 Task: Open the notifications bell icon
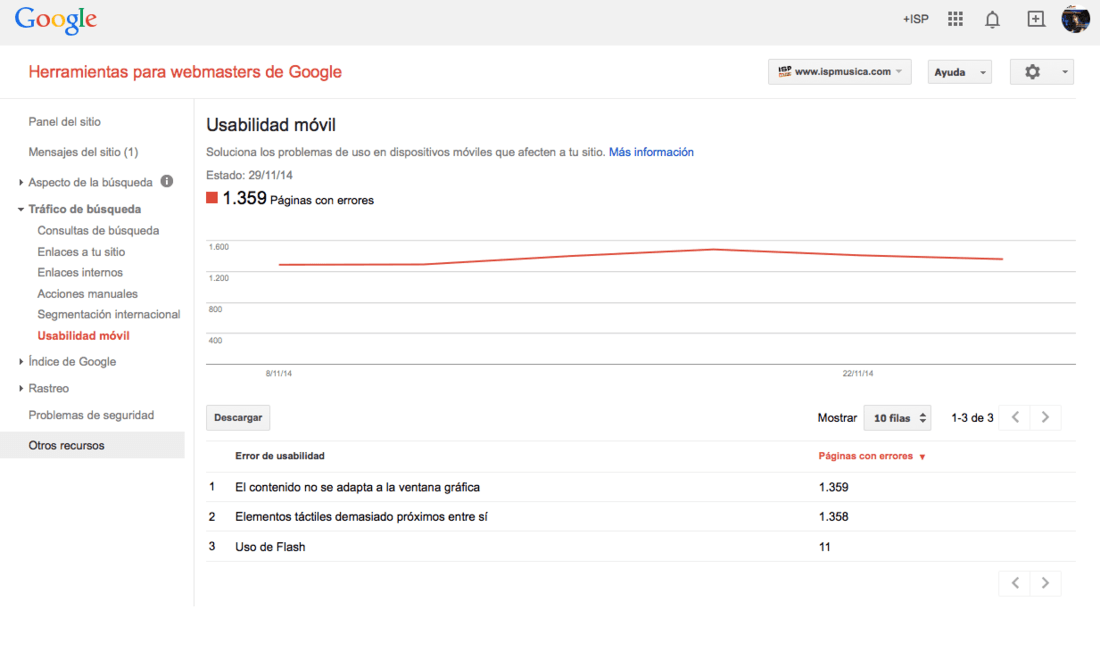click(992, 20)
